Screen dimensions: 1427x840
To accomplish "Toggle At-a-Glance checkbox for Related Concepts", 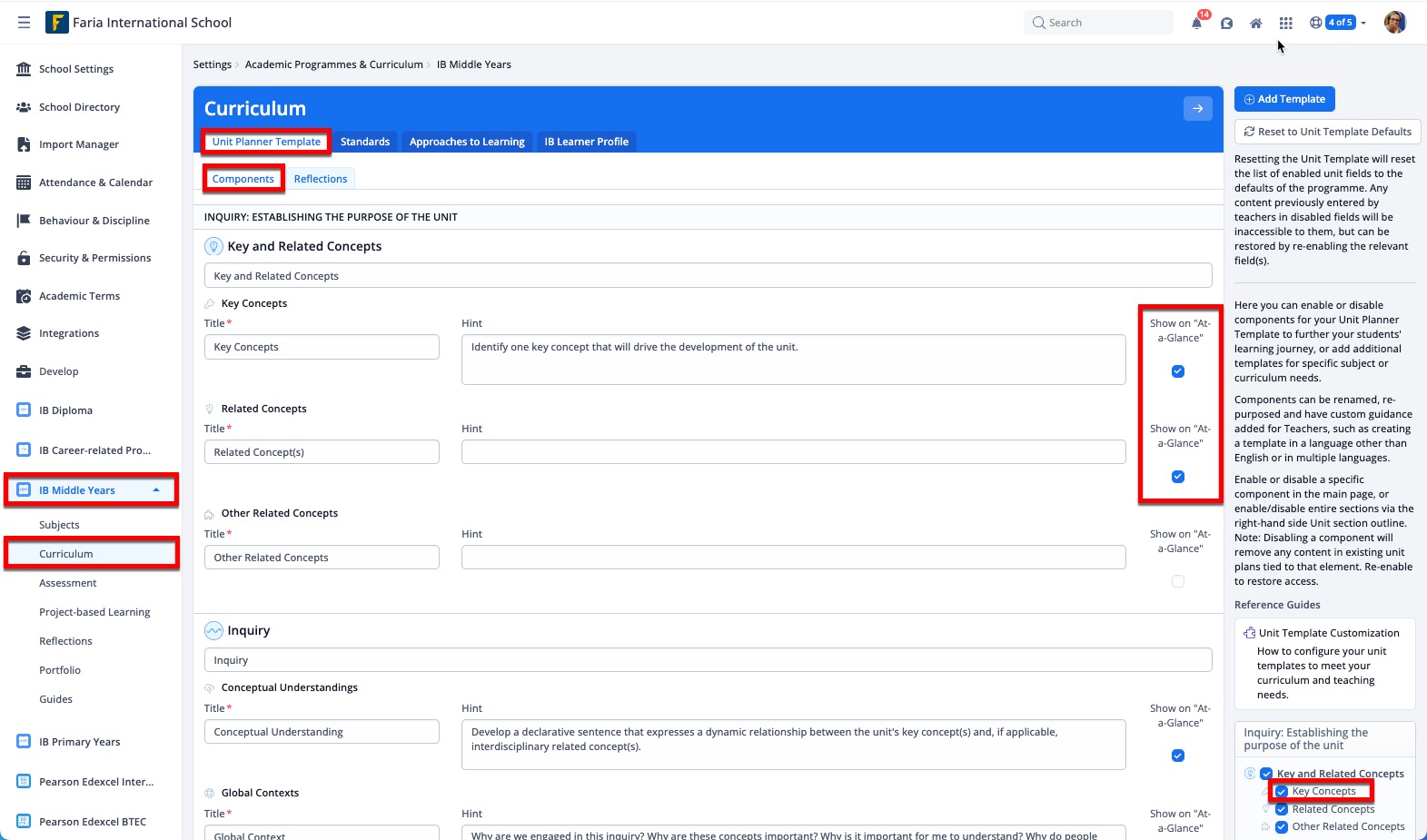I will [x=1178, y=477].
